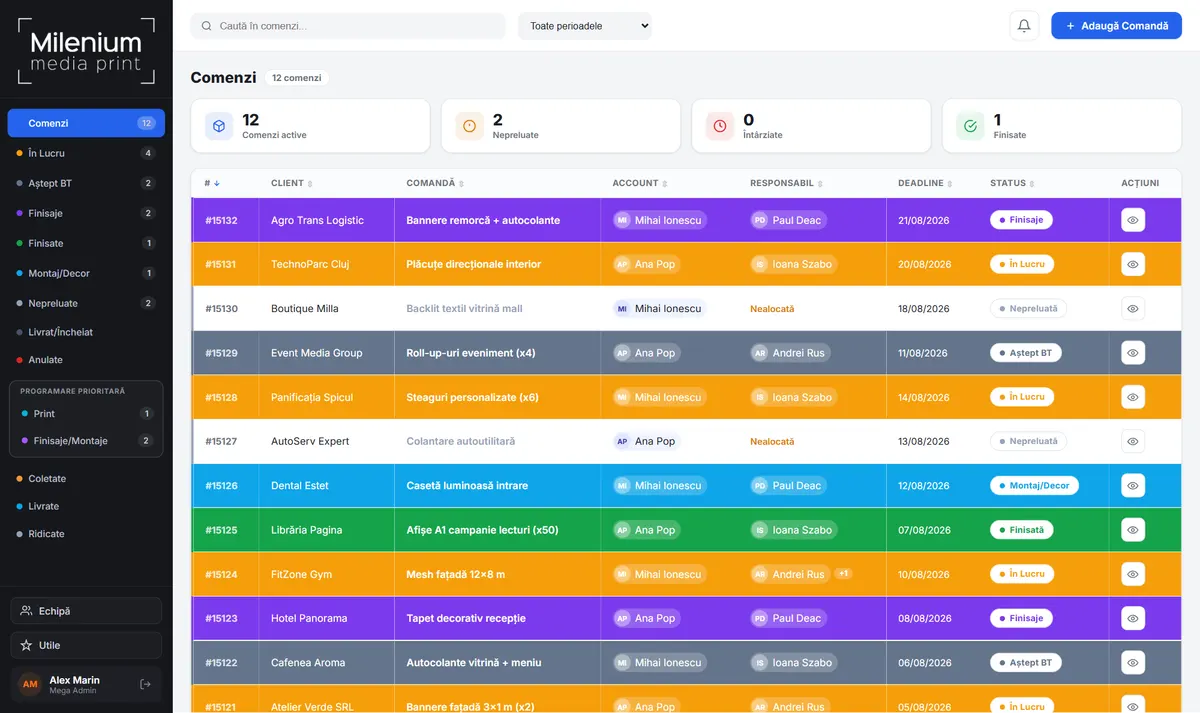View order #15128 with eye icon

tap(1133, 397)
